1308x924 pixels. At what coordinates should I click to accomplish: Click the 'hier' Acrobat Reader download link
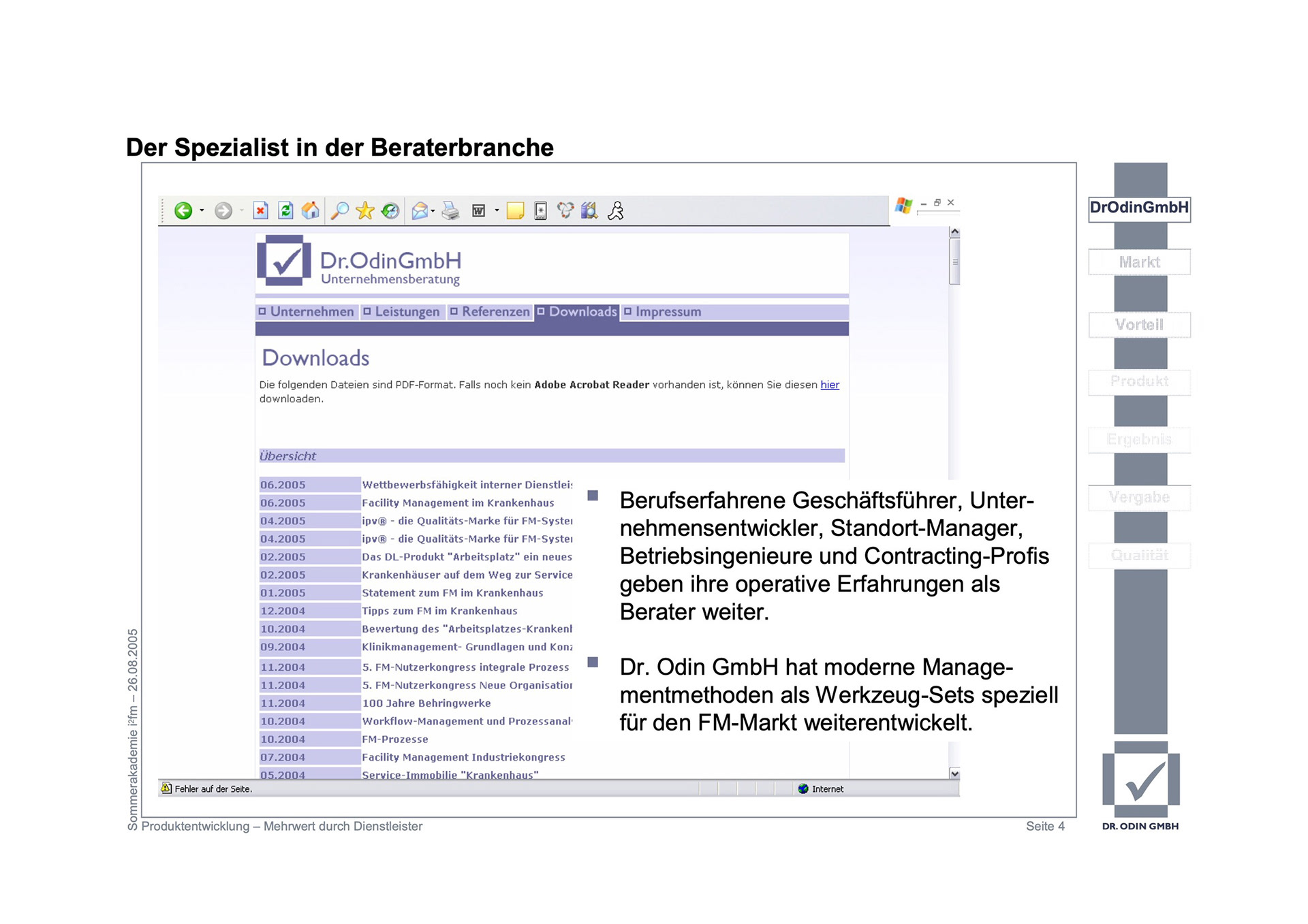pyautogui.click(x=829, y=385)
